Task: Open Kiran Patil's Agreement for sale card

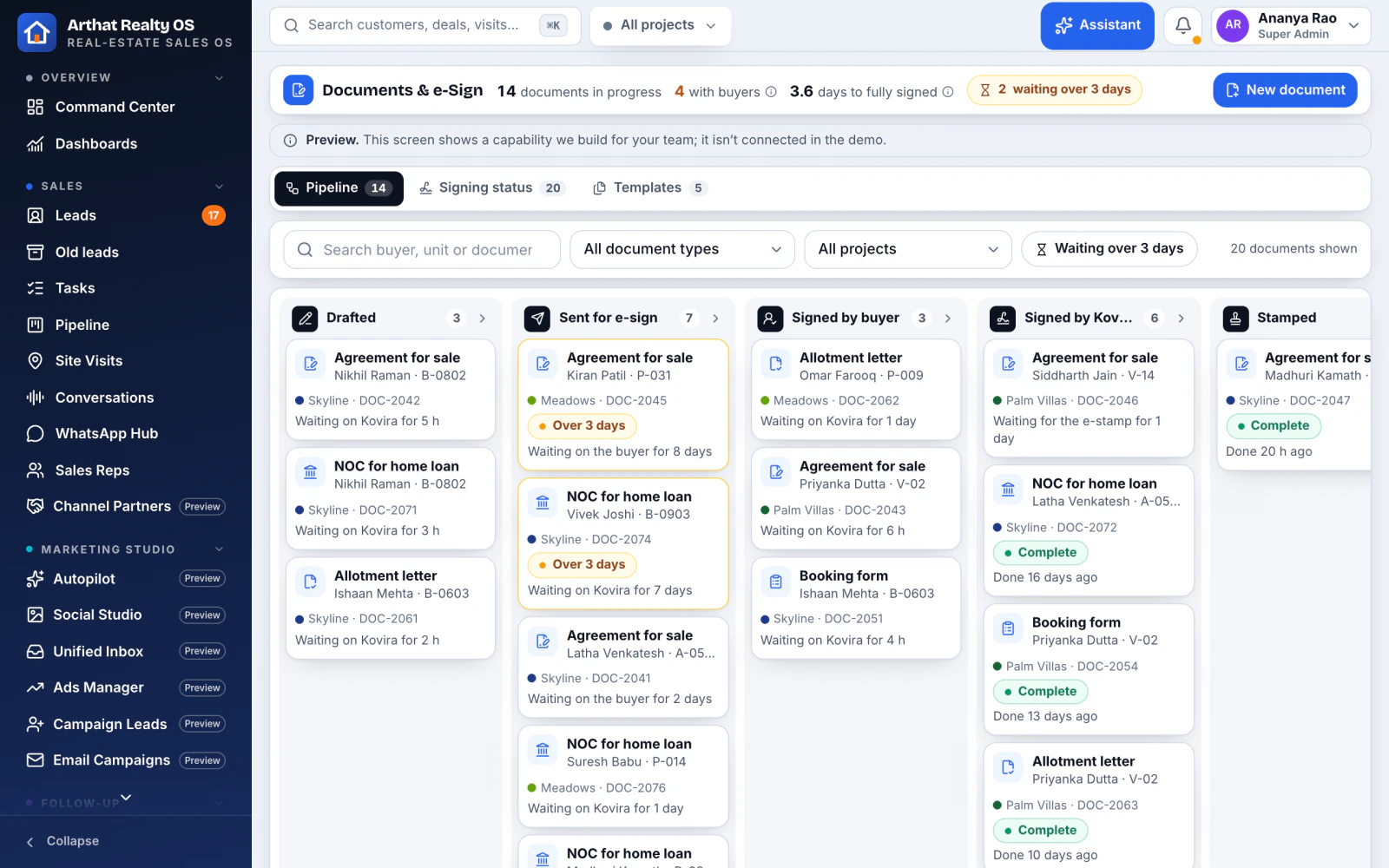Action: coord(623,404)
